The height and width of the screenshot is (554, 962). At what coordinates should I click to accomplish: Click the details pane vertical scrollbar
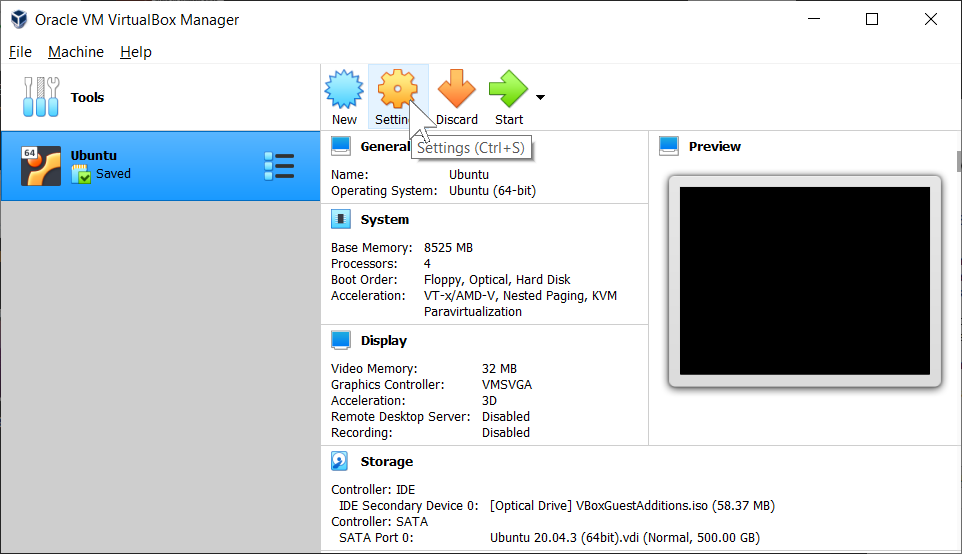[958, 162]
